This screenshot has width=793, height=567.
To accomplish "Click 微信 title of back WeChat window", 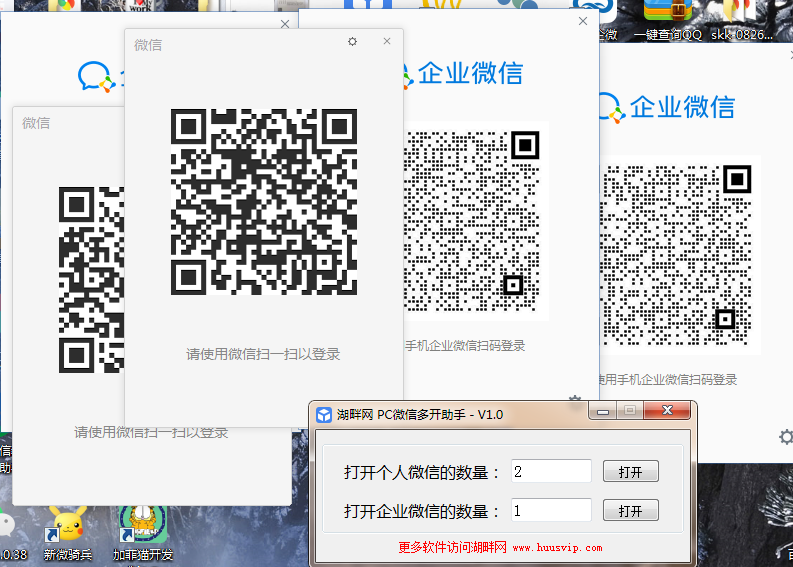I will pos(36,123).
